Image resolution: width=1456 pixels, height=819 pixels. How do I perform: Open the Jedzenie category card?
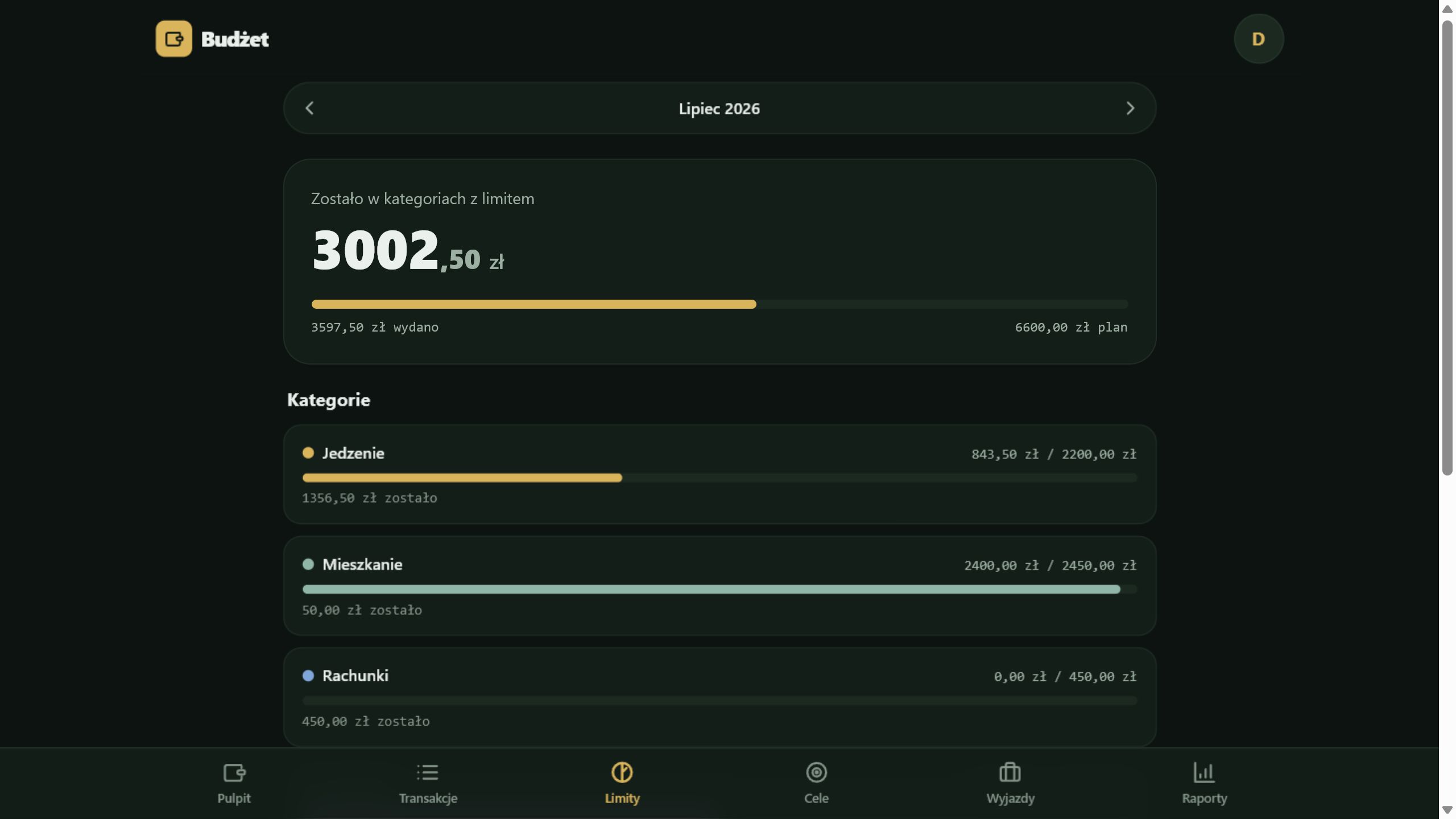(x=719, y=474)
